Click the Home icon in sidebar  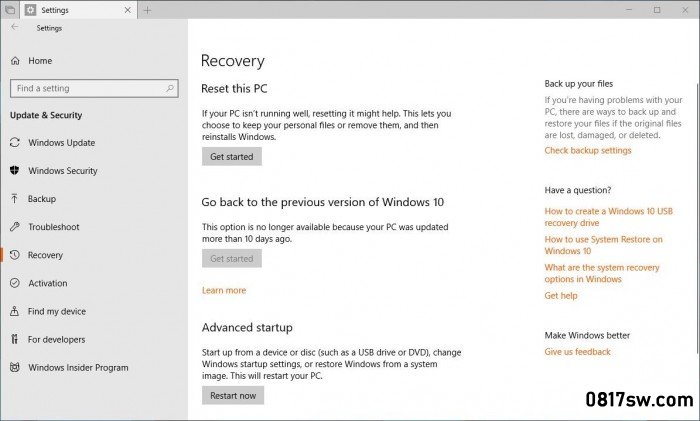15,61
